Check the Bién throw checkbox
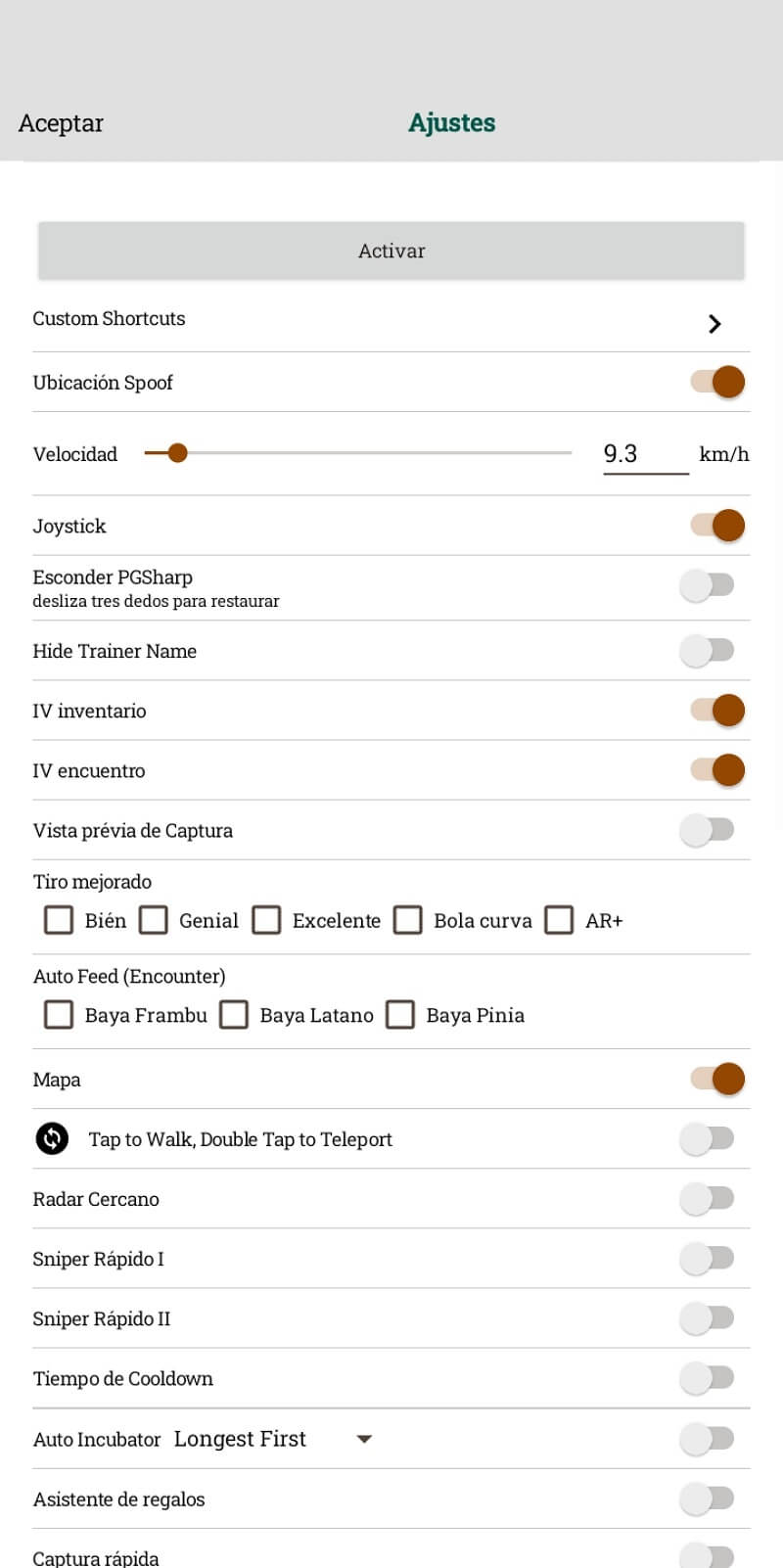Screen dimensions: 783x1568 click(x=59, y=920)
